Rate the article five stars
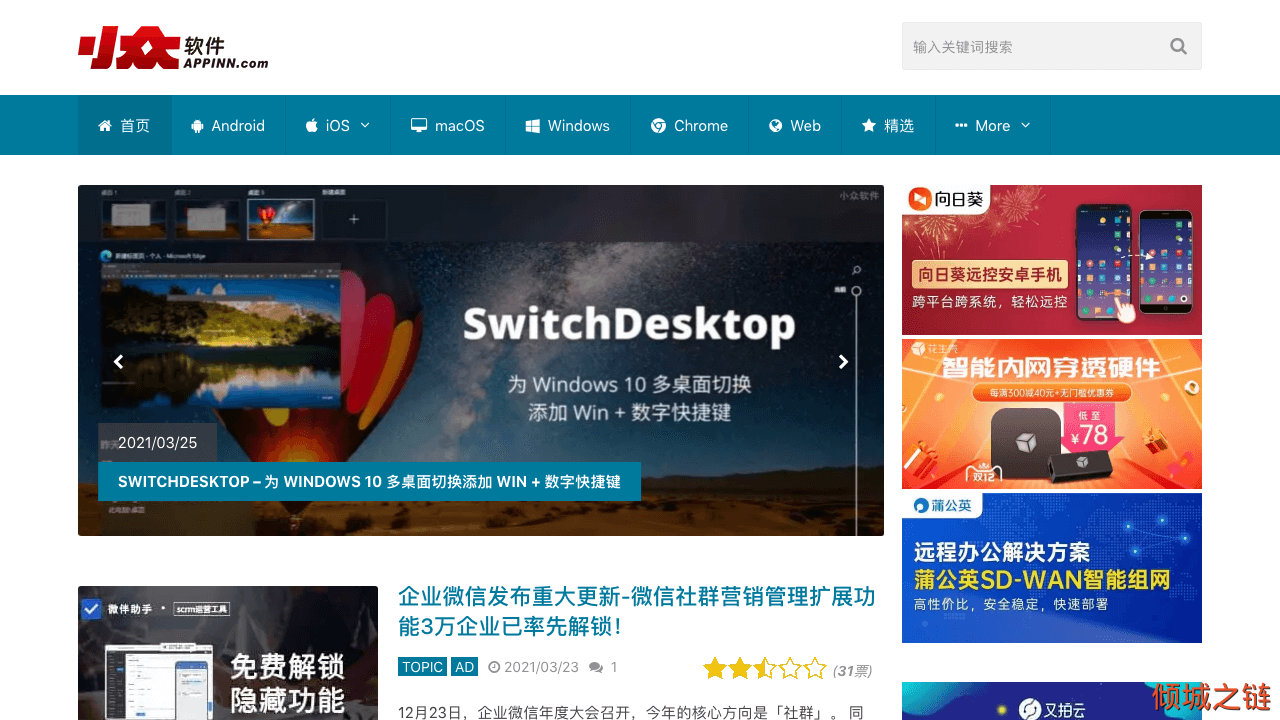The width and height of the screenshot is (1280, 720). tap(815, 668)
